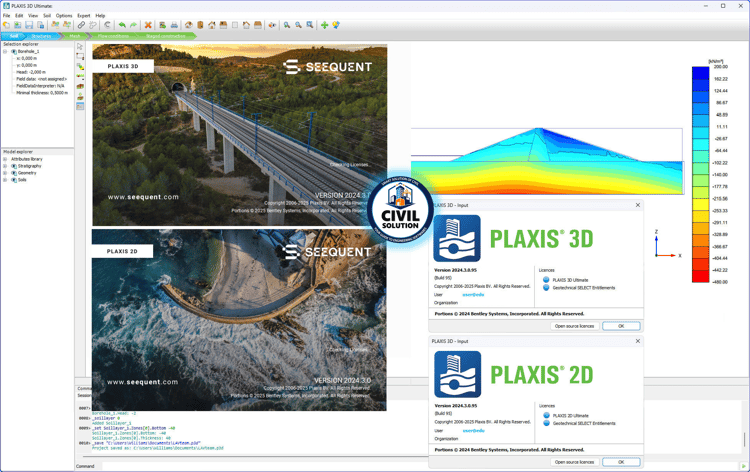
Task: Open the Options menu
Action: [x=64, y=15]
